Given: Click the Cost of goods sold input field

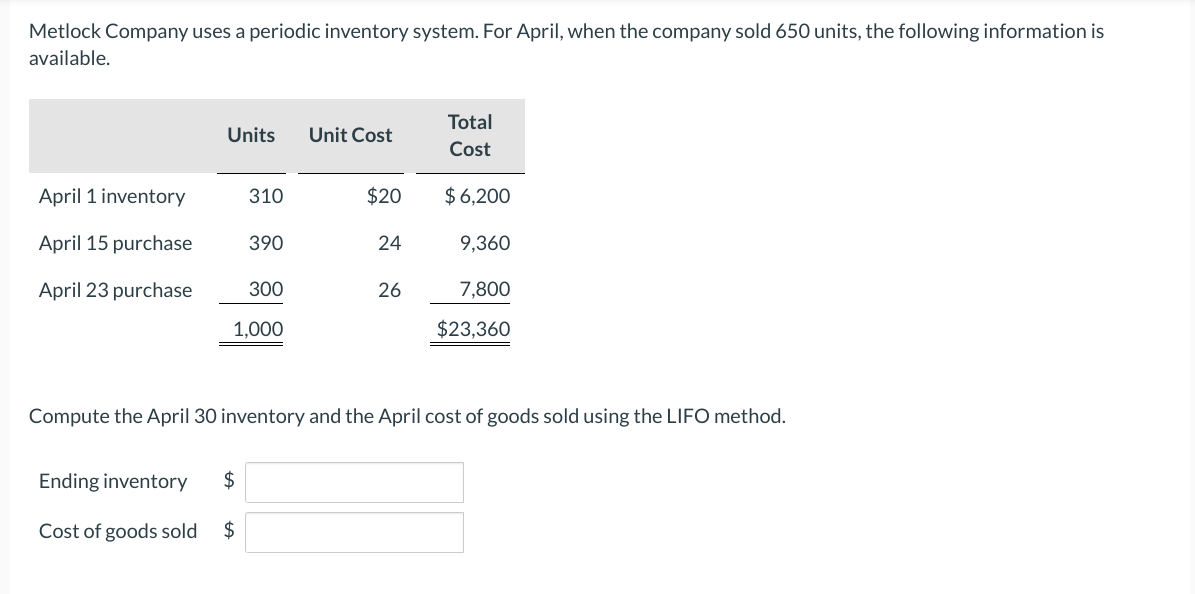Looking at the screenshot, I should pos(354,532).
